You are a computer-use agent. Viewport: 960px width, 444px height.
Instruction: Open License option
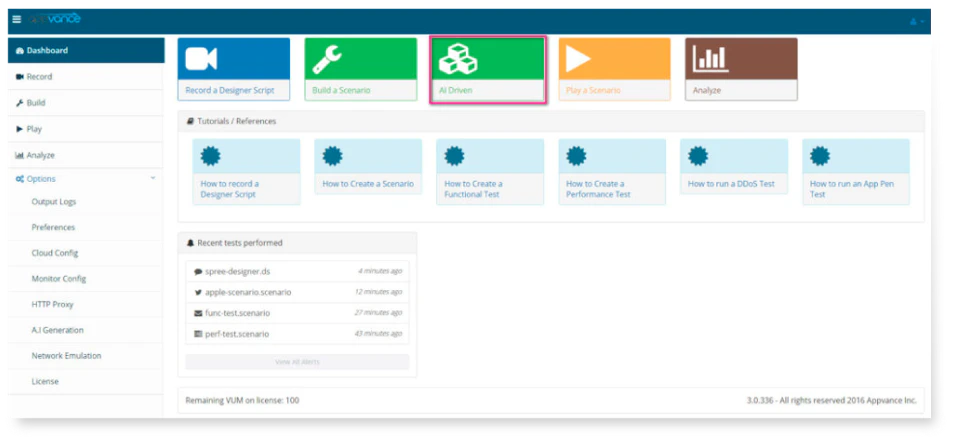point(45,382)
